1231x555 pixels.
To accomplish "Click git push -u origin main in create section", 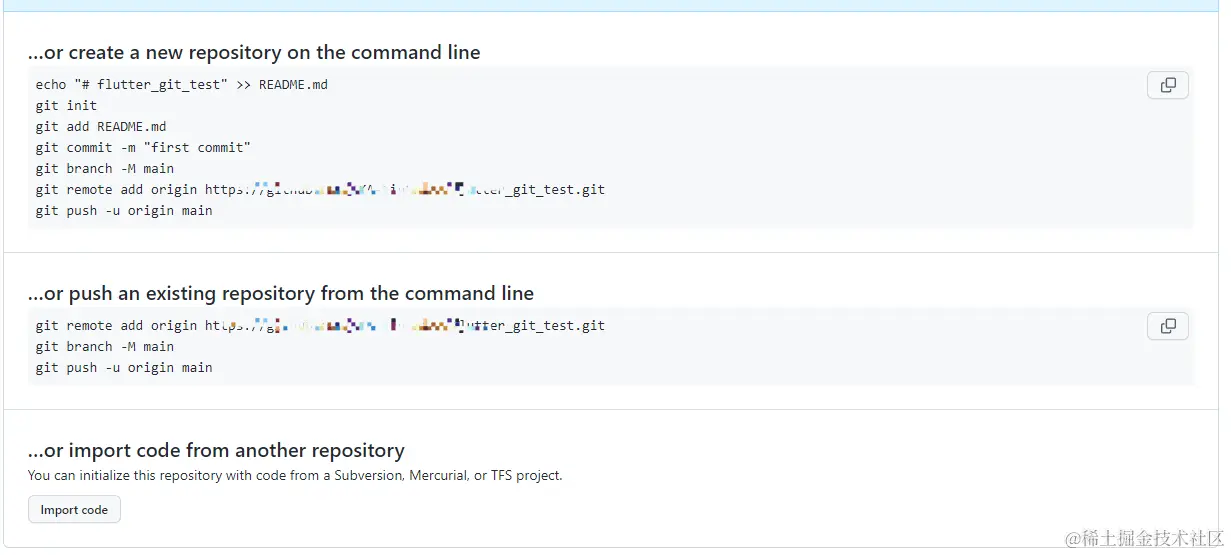I will coord(124,211).
